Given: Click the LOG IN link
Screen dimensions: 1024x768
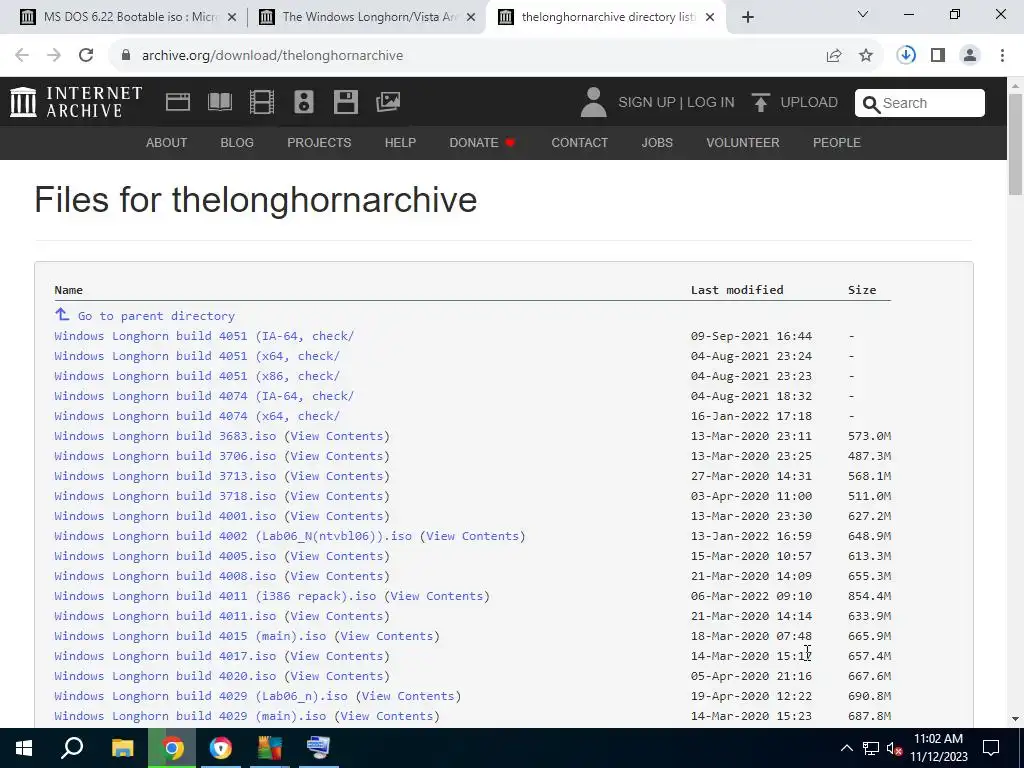Looking at the screenshot, I should coord(711,103).
